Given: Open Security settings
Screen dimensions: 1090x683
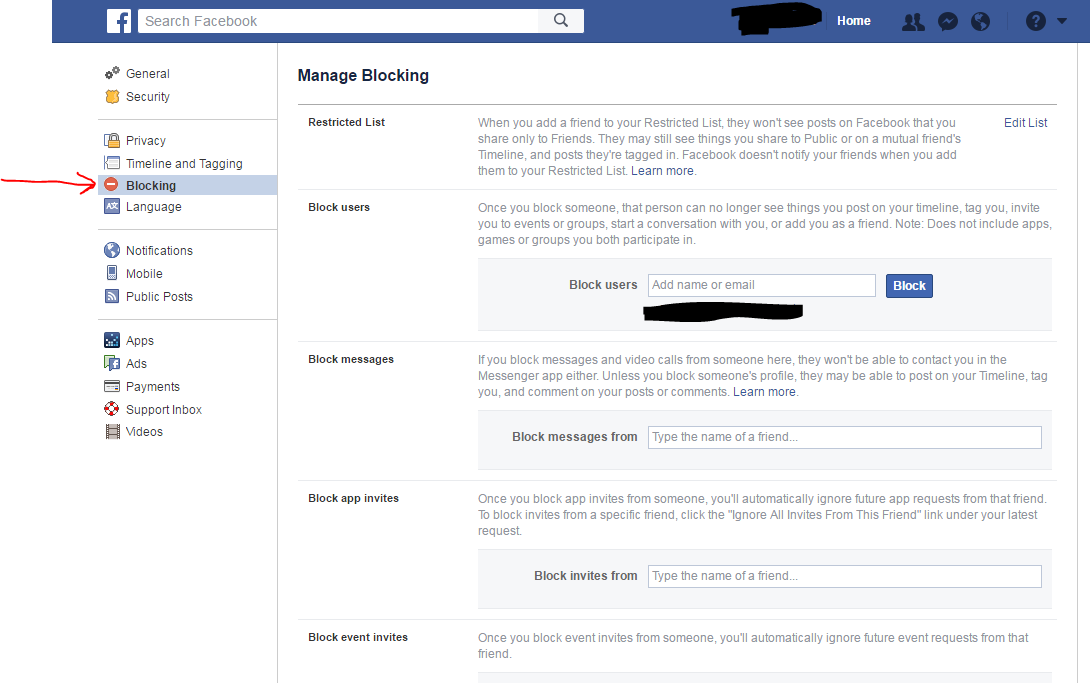Looking at the screenshot, I should pos(147,97).
